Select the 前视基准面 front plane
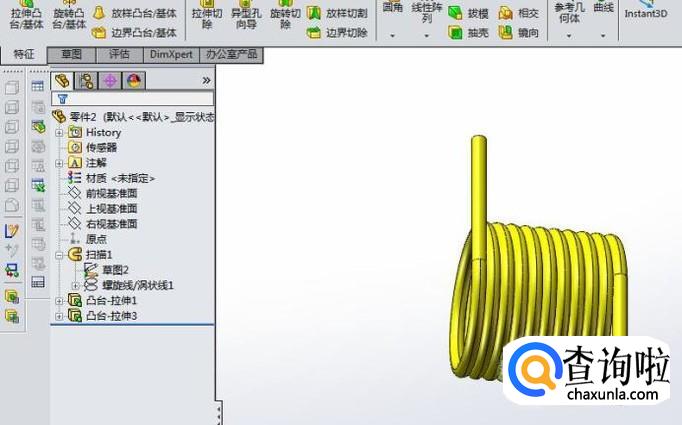The image size is (682, 425). click(x=103, y=194)
